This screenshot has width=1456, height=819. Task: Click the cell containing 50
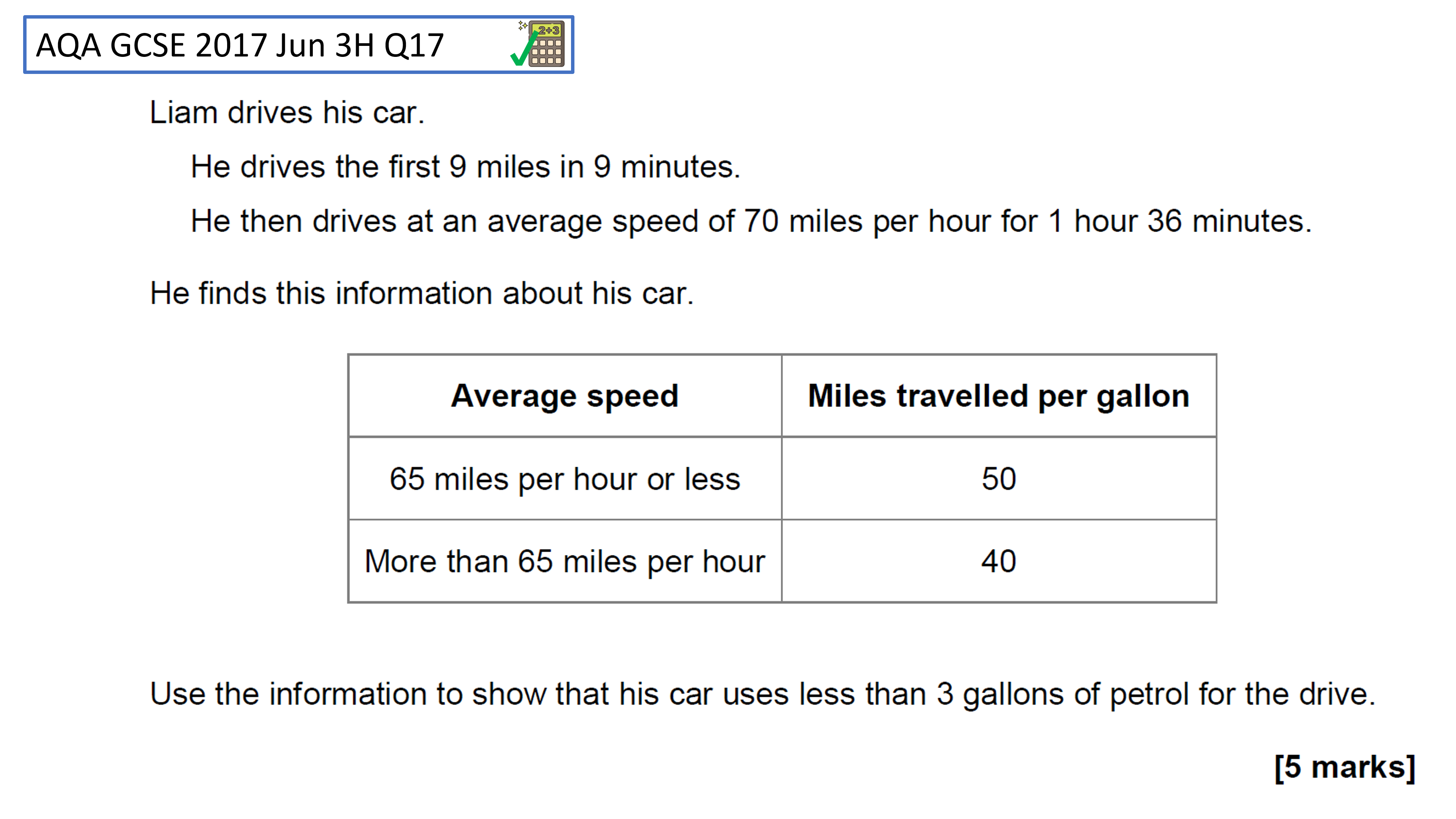tap(999, 479)
